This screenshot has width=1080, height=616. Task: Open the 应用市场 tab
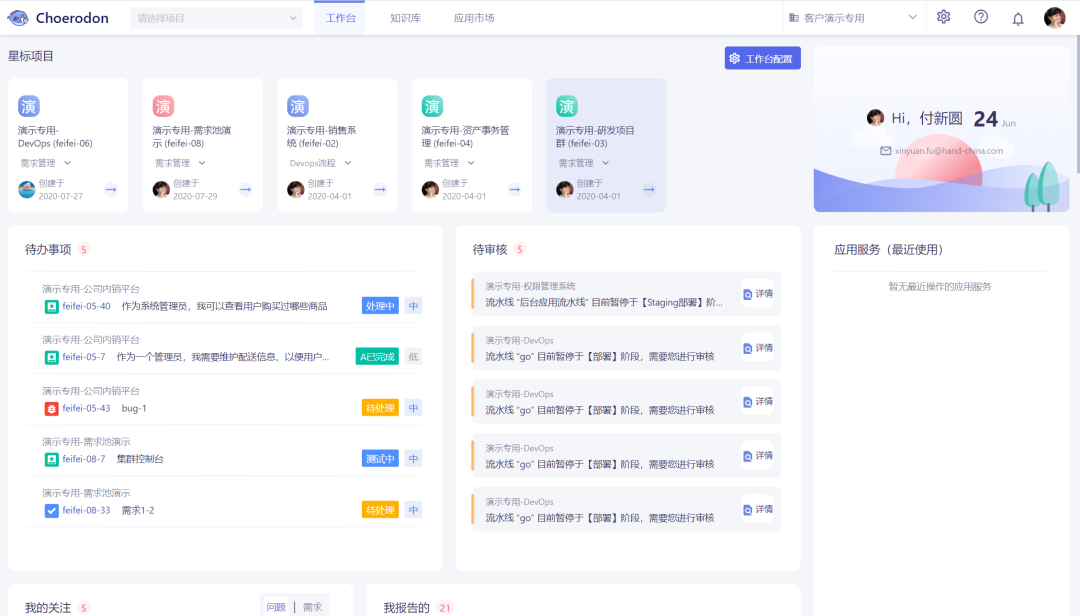click(x=473, y=18)
